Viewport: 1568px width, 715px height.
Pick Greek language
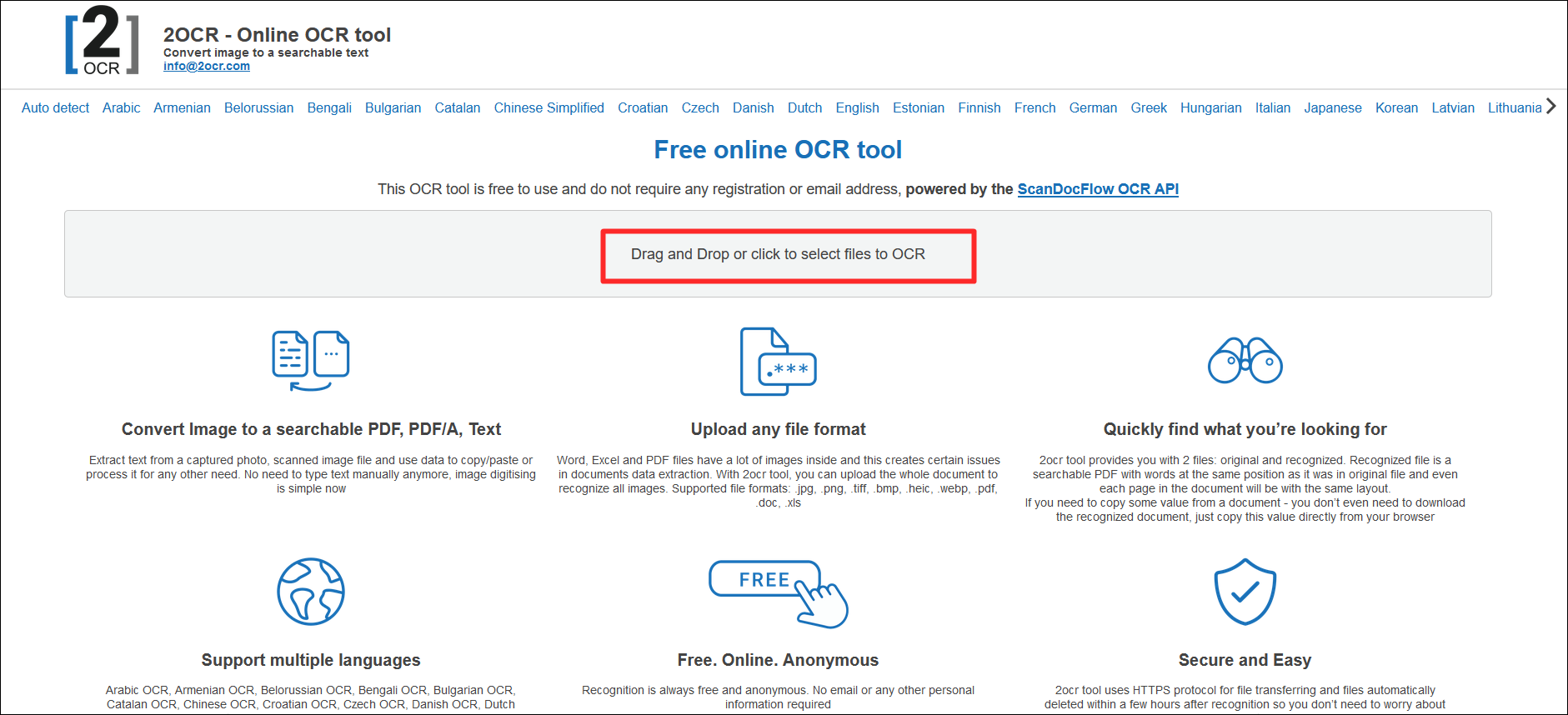(1149, 107)
